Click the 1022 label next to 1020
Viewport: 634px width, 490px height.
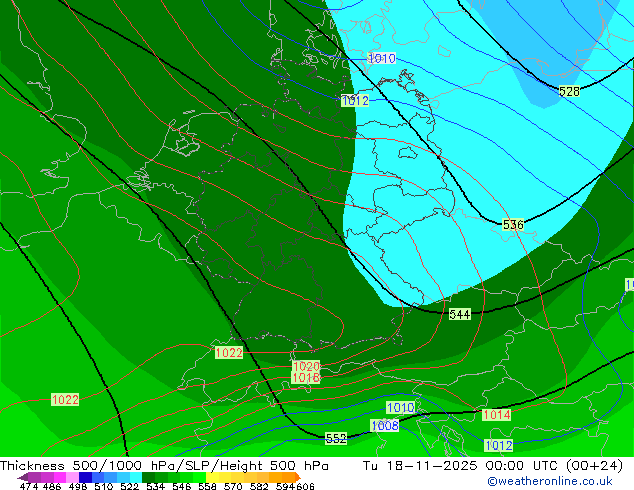229,353
